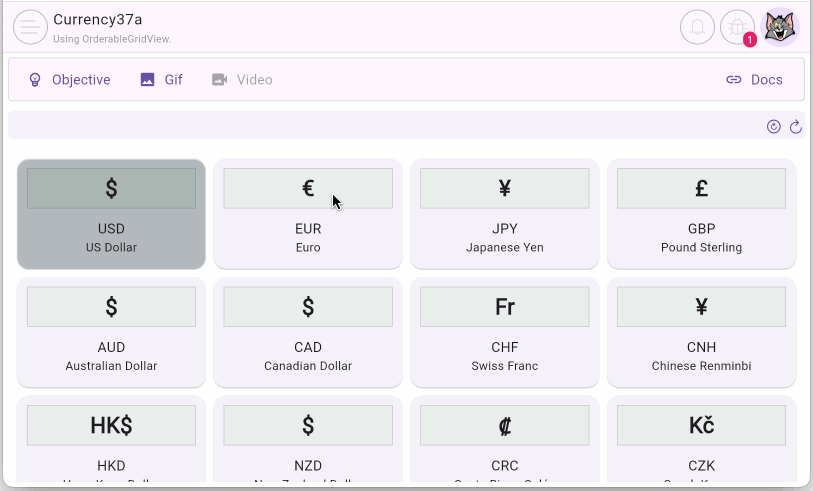Open the hamburger menu
Screen dimensions: 813x491
tap(30, 27)
